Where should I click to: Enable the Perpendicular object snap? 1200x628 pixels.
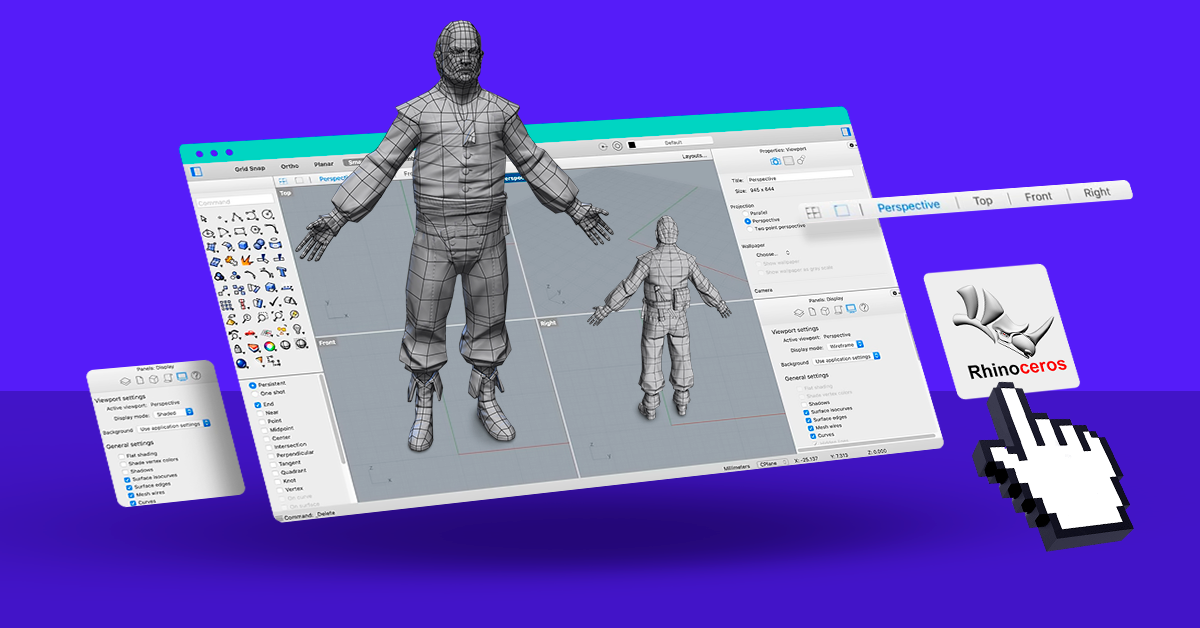pyautogui.click(x=271, y=456)
